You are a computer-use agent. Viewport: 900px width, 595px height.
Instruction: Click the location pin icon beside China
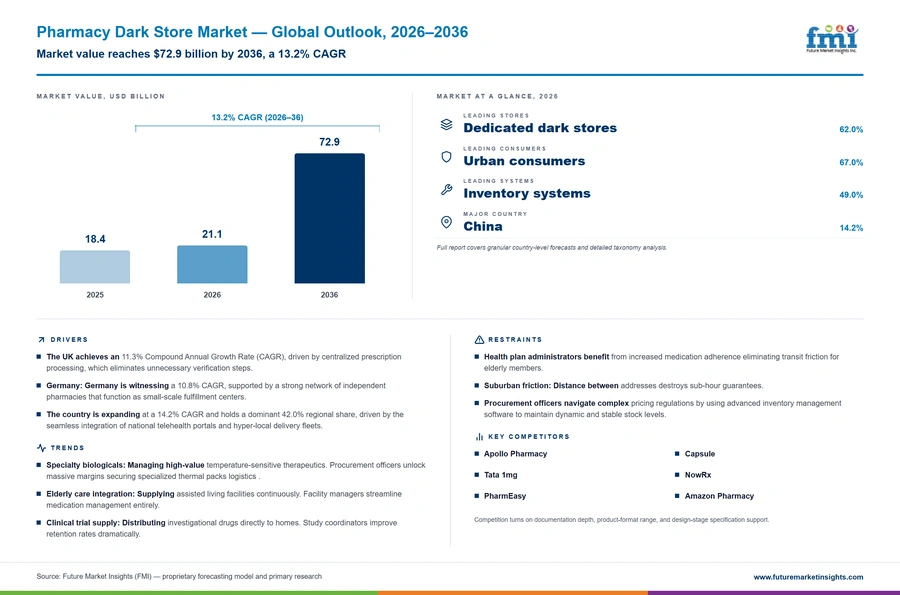446,223
